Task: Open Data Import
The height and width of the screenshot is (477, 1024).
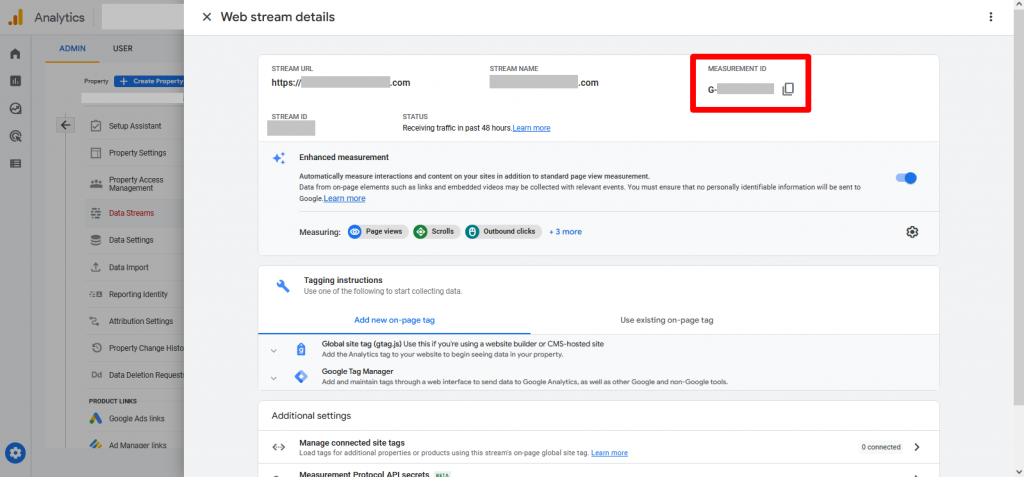Action: tap(129, 267)
